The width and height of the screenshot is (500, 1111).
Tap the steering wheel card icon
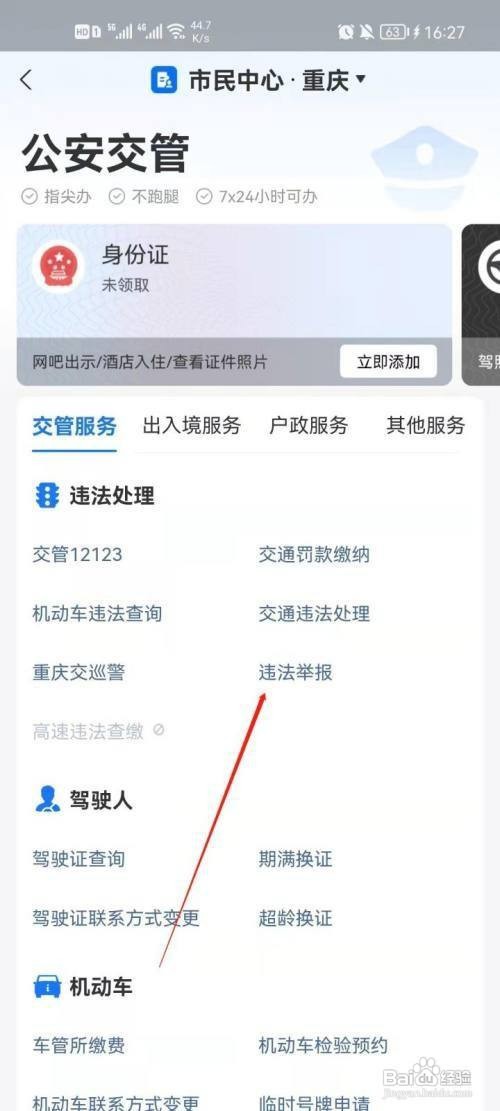pos(489,267)
